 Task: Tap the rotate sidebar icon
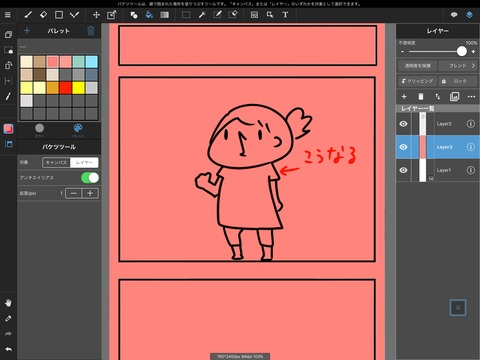click(8, 65)
